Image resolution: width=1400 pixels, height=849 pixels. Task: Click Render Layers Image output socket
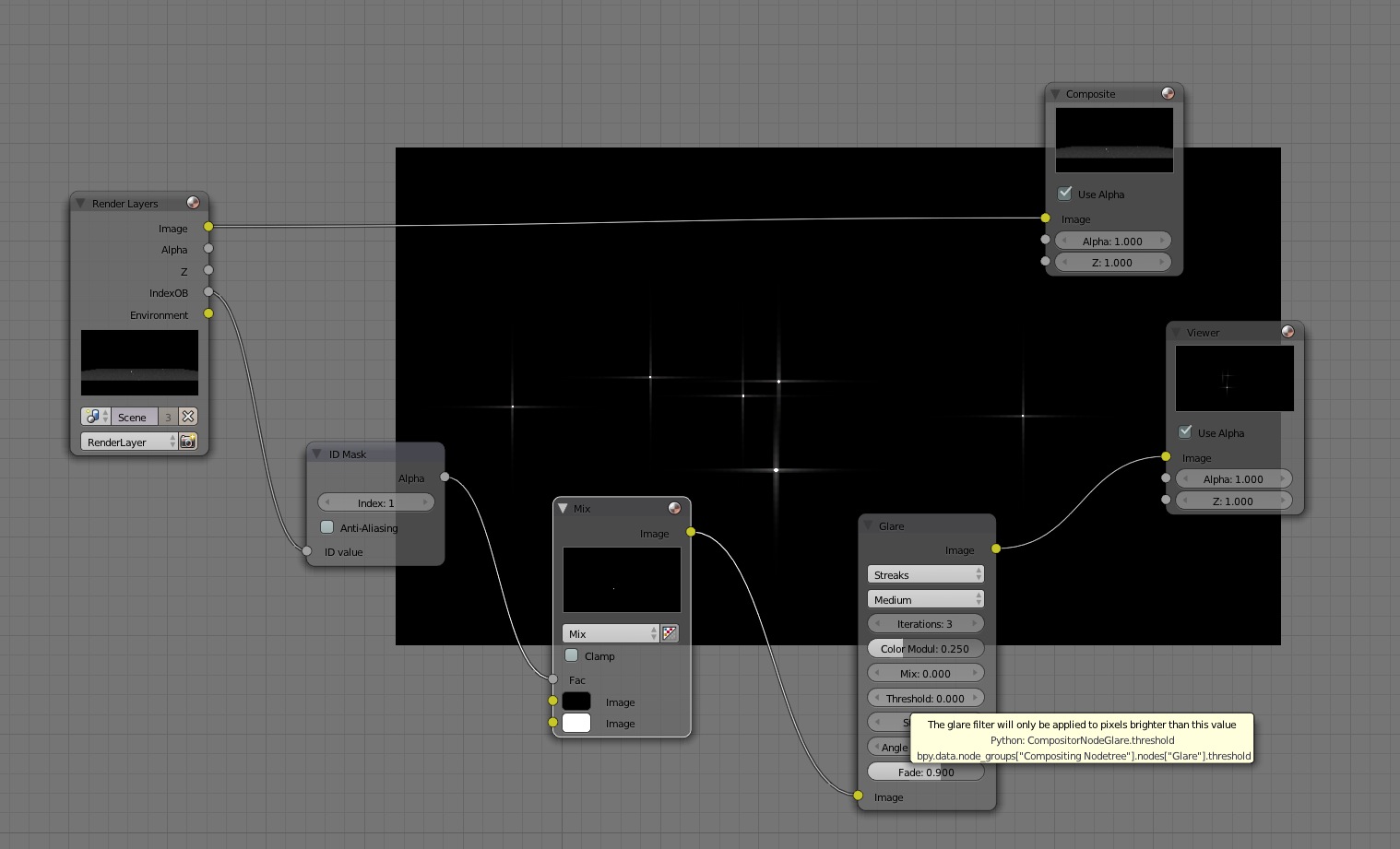tap(208, 227)
